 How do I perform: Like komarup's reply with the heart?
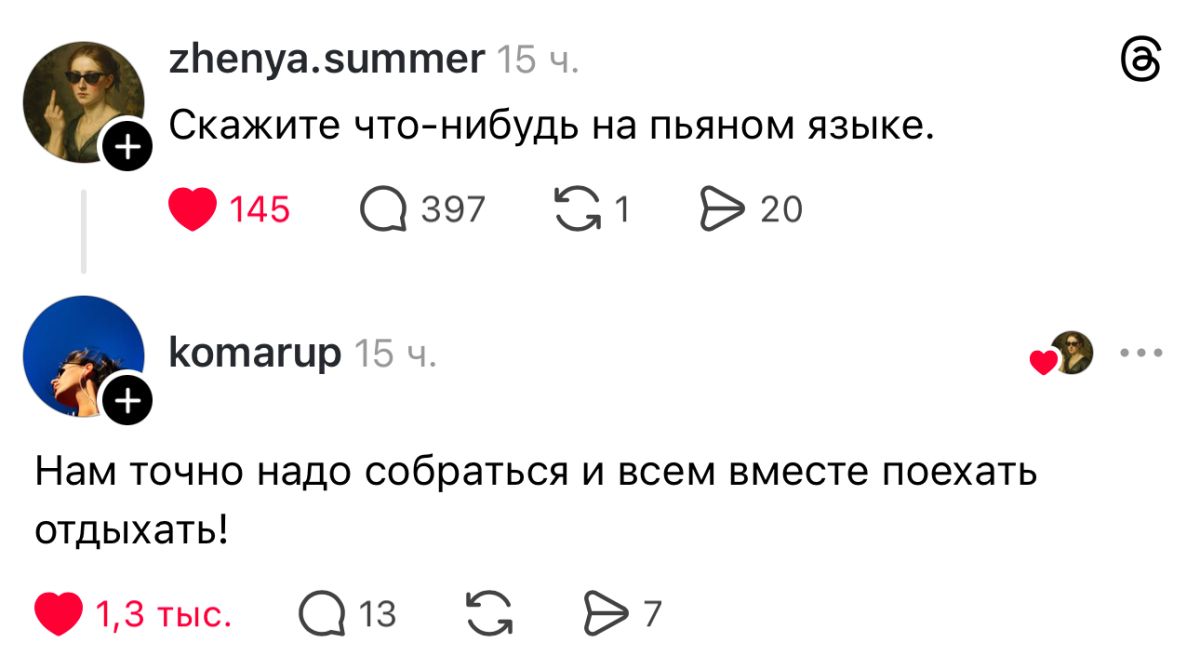pyautogui.click(x=59, y=612)
